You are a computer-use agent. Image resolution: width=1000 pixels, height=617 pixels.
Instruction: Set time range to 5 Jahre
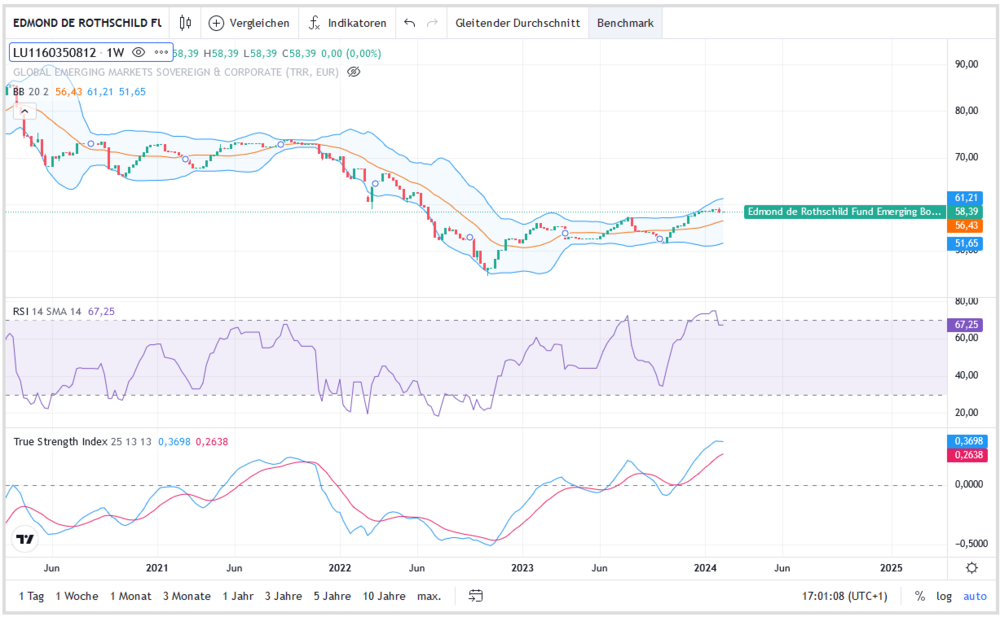pyautogui.click(x=333, y=596)
